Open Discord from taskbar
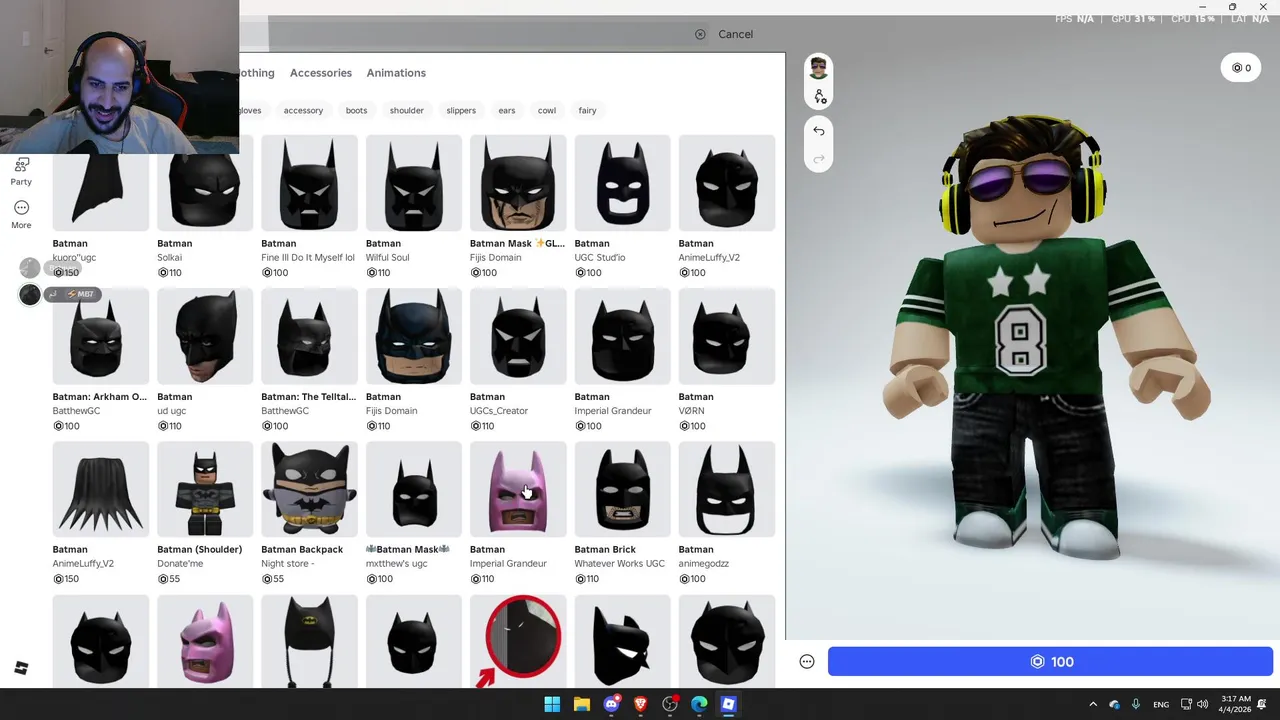The width and height of the screenshot is (1280, 720). [x=611, y=704]
